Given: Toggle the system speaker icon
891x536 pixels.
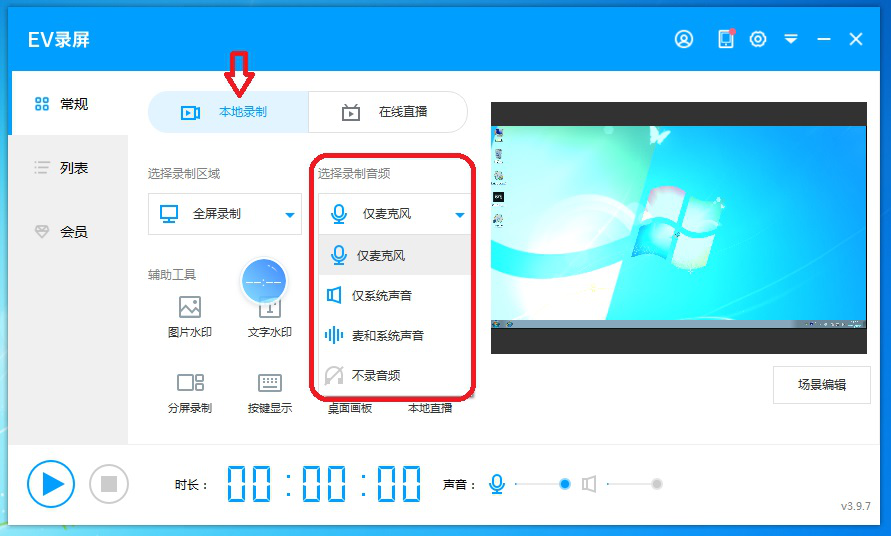Looking at the screenshot, I should click(589, 484).
